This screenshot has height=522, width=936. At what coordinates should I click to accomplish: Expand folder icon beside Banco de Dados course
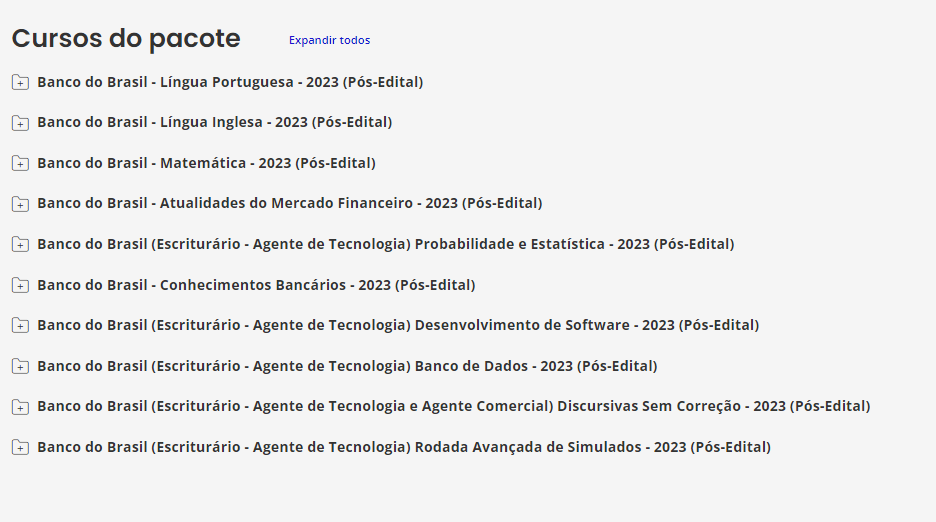point(20,366)
